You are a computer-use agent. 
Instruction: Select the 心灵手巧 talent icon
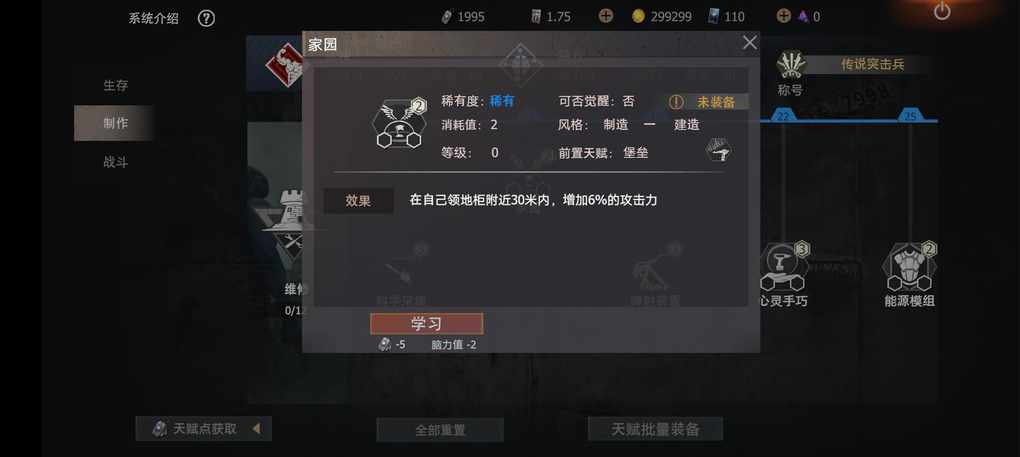(x=783, y=267)
